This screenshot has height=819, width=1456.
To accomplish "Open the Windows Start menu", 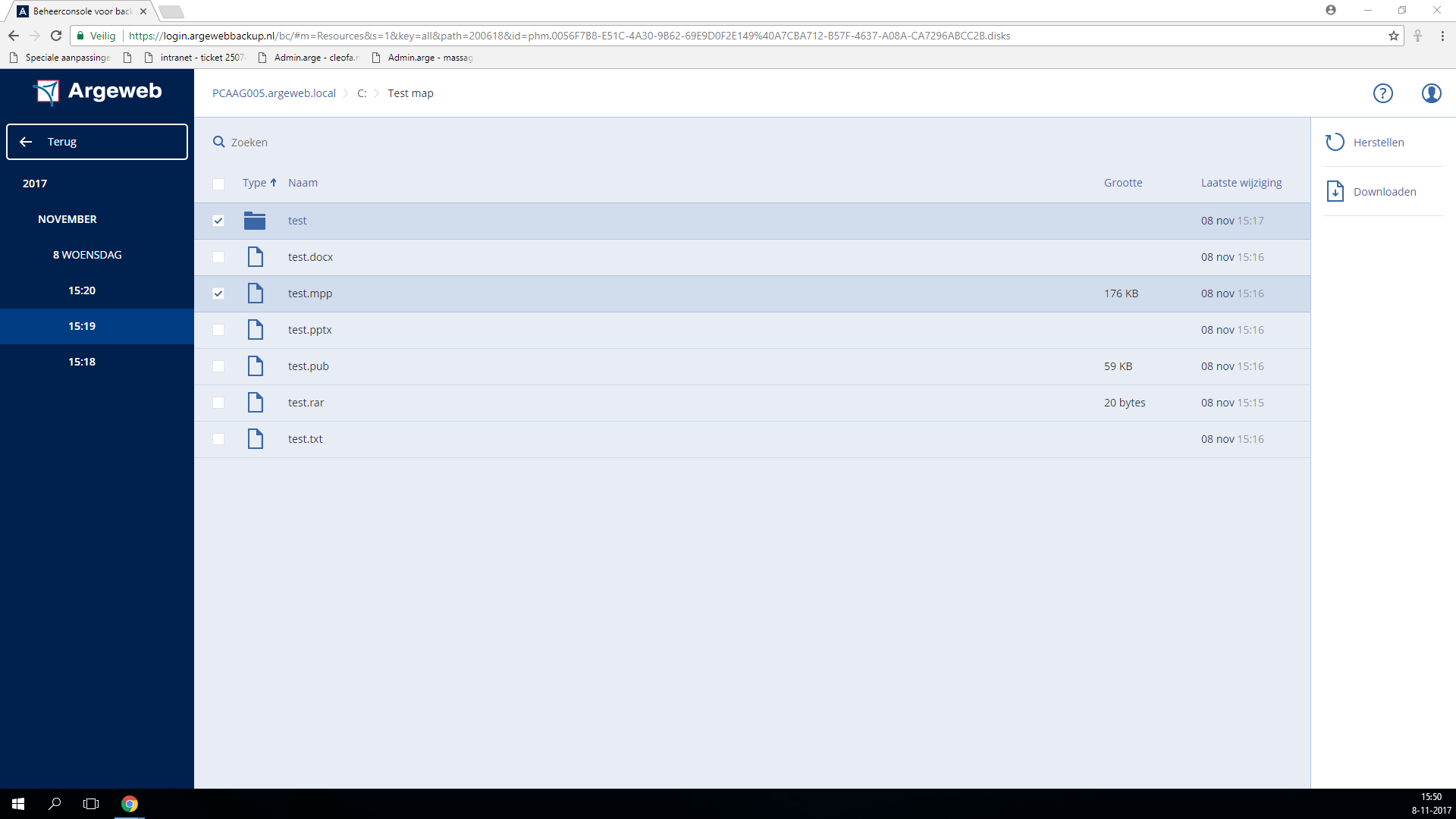I will [x=18, y=804].
